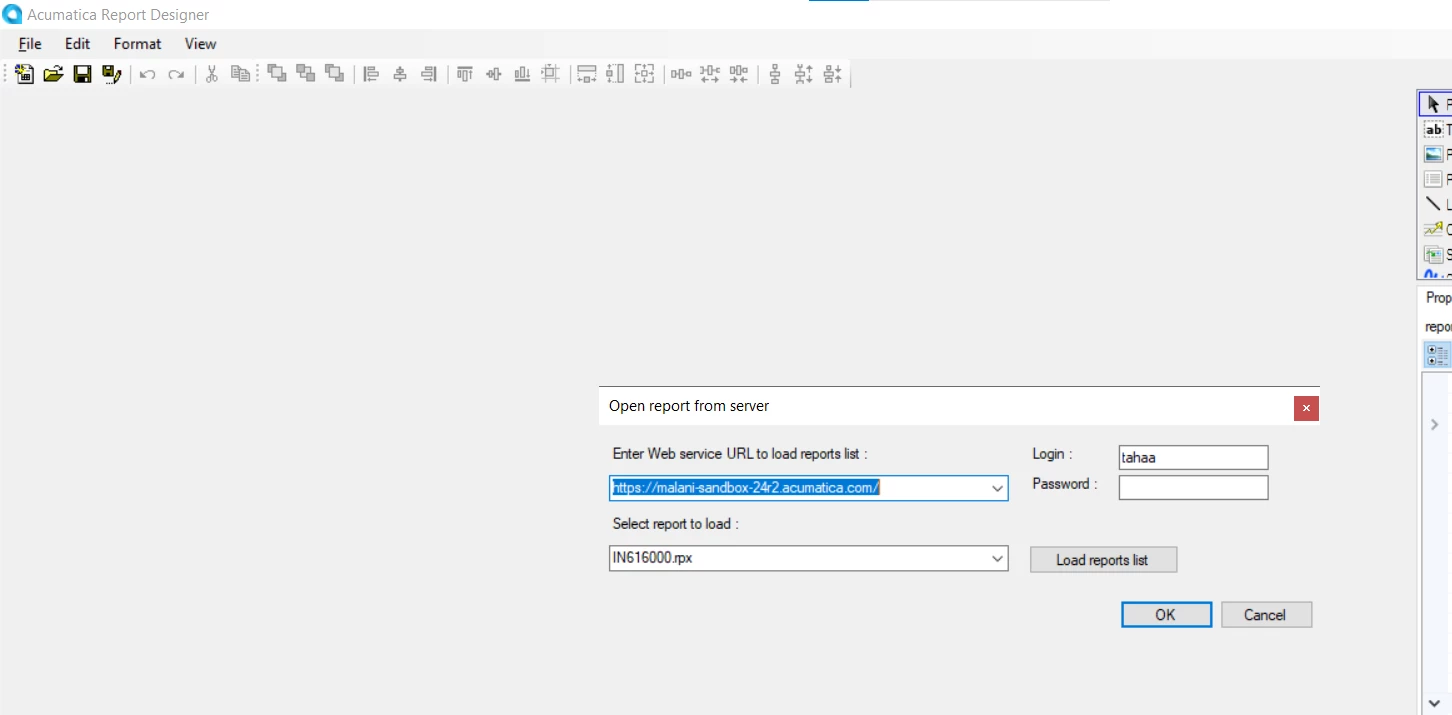
Task: Click the Make Same Width icon
Action: click(587, 74)
